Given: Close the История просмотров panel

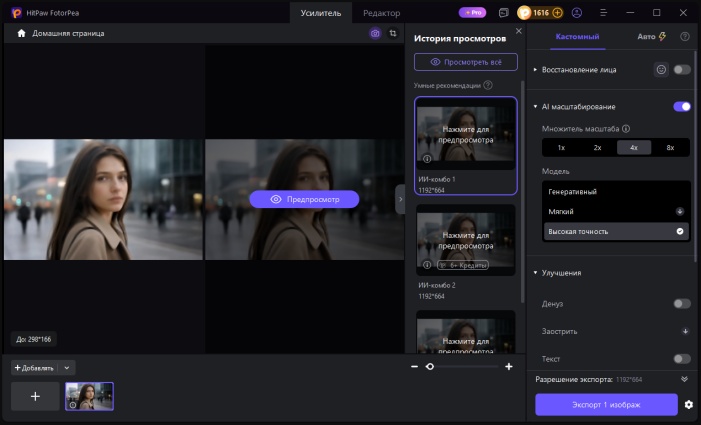Looking at the screenshot, I should tap(519, 31).
